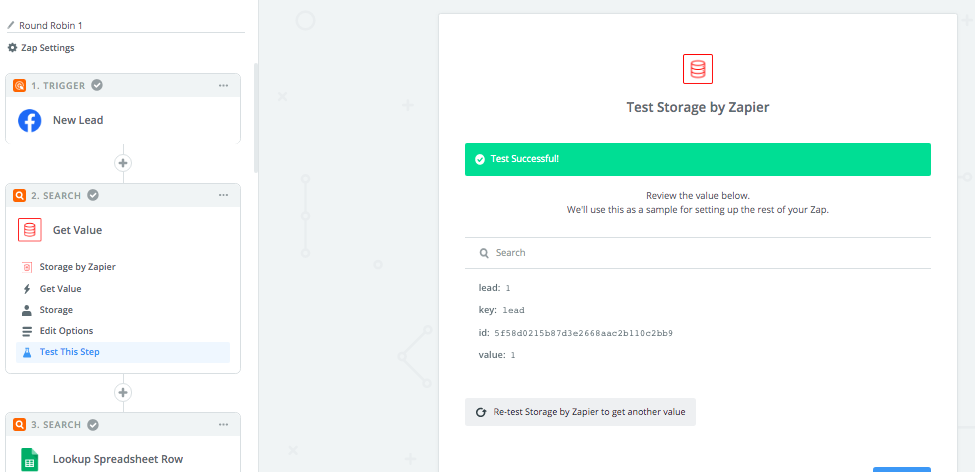Screen dimensions: 975x472
Task: Open the three-dot menu on Trigger step
Action: pyautogui.click(x=224, y=86)
